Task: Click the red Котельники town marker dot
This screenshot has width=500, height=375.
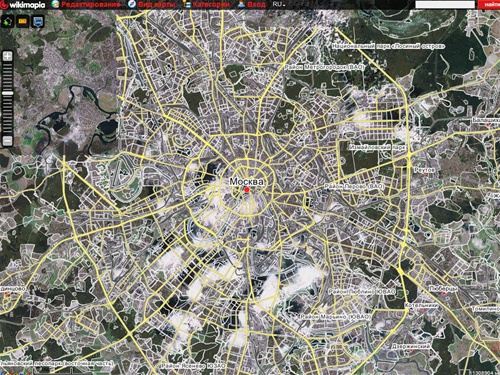Action: 422,310
